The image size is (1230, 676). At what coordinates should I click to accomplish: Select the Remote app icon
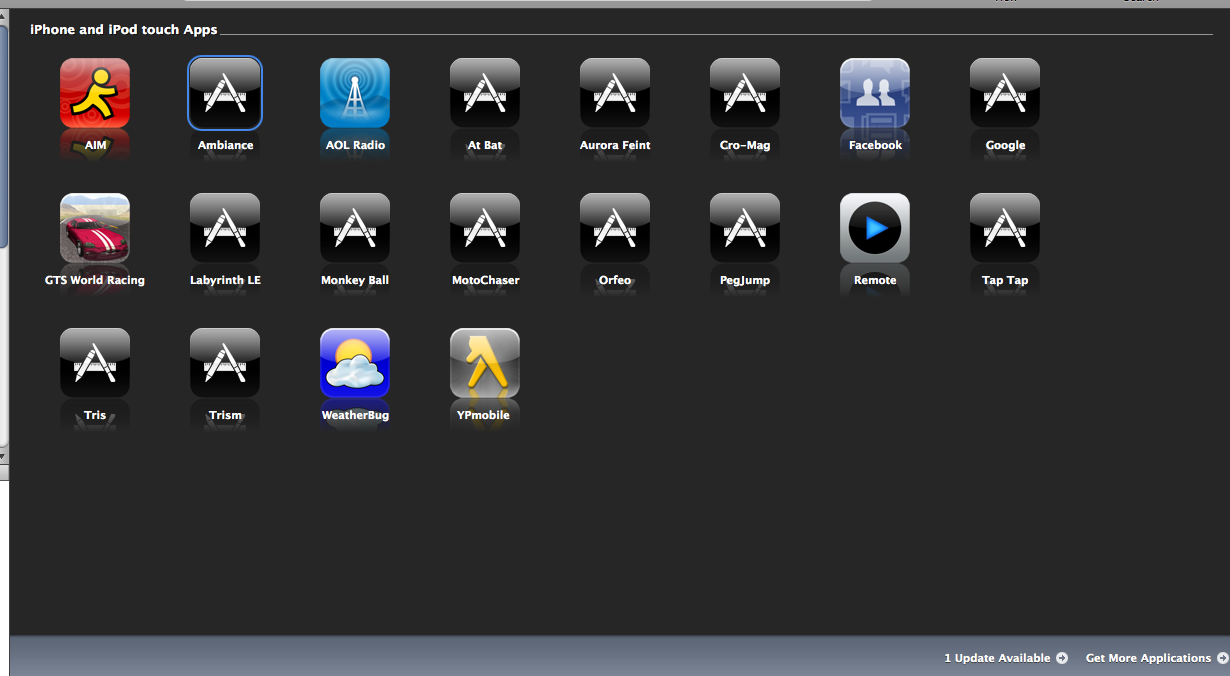tap(875, 228)
